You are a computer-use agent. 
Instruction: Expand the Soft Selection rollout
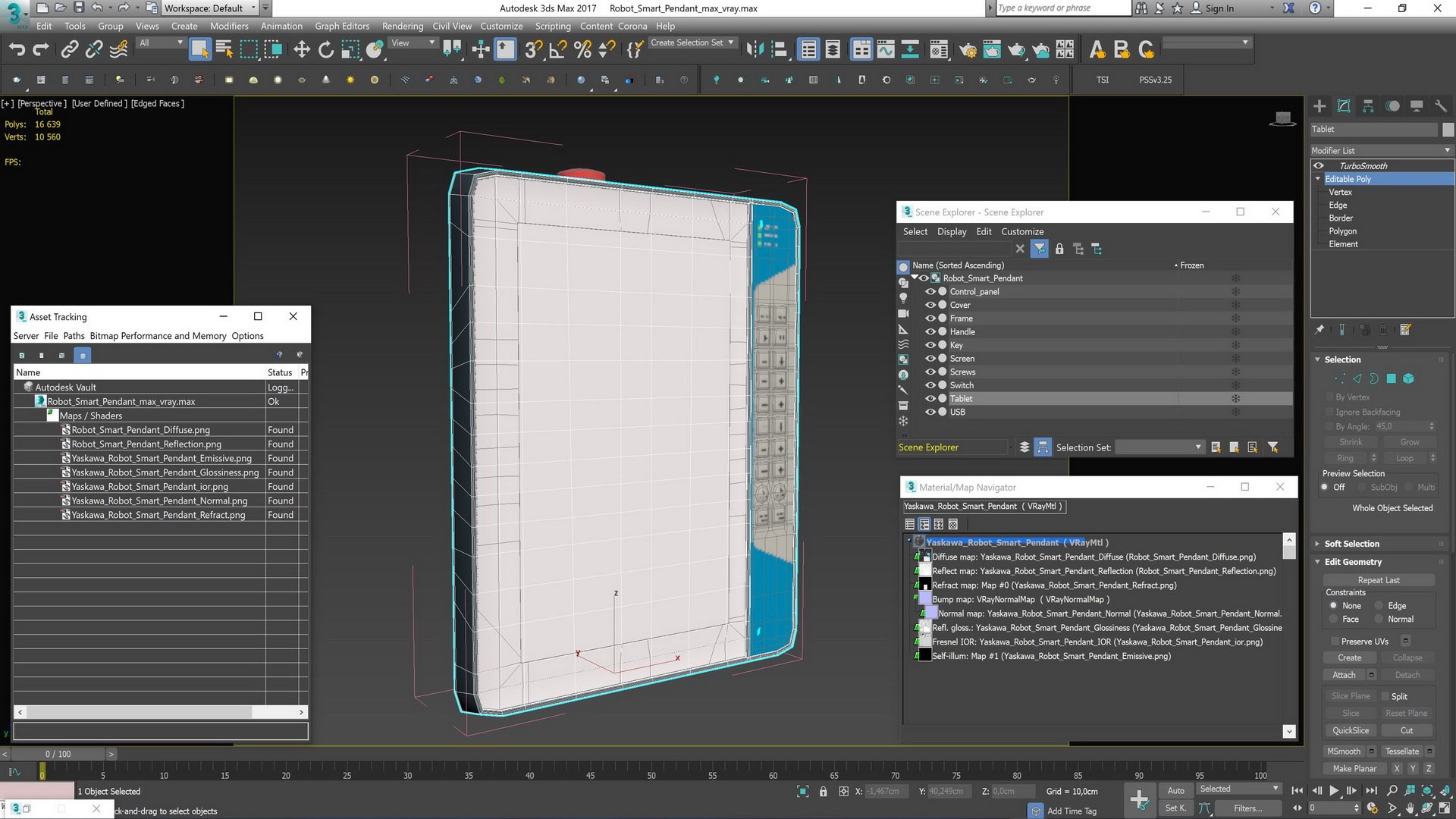(1351, 544)
